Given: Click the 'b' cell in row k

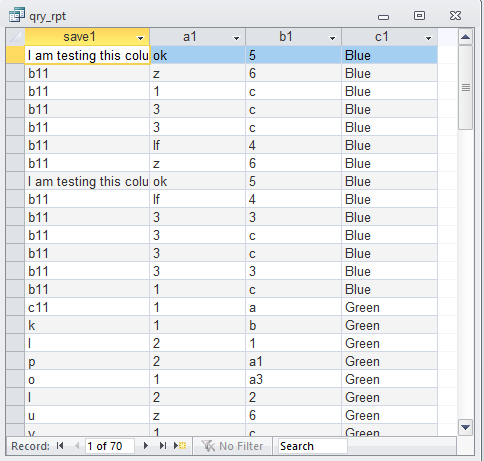Looking at the screenshot, I should [x=294, y=325].
